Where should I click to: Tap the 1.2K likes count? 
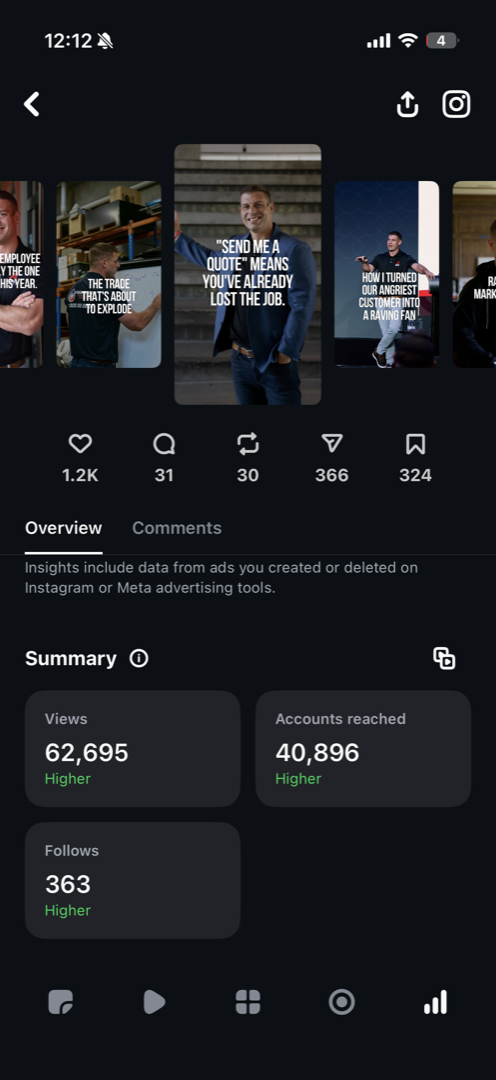click(81, 475)
